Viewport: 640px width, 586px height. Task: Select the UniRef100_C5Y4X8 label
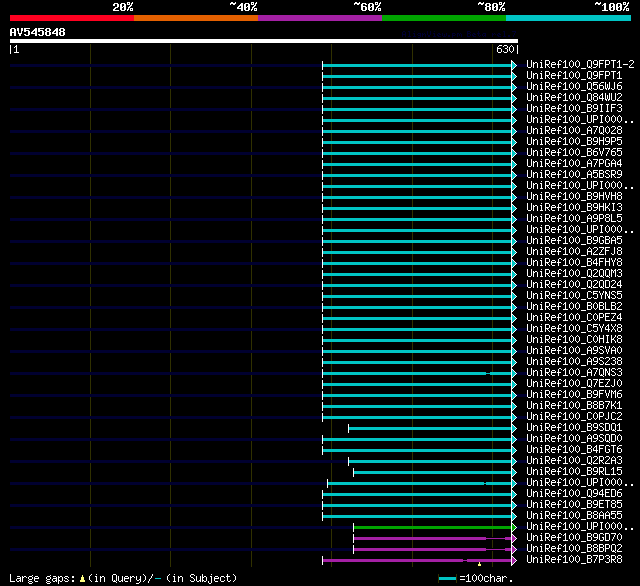574,329
